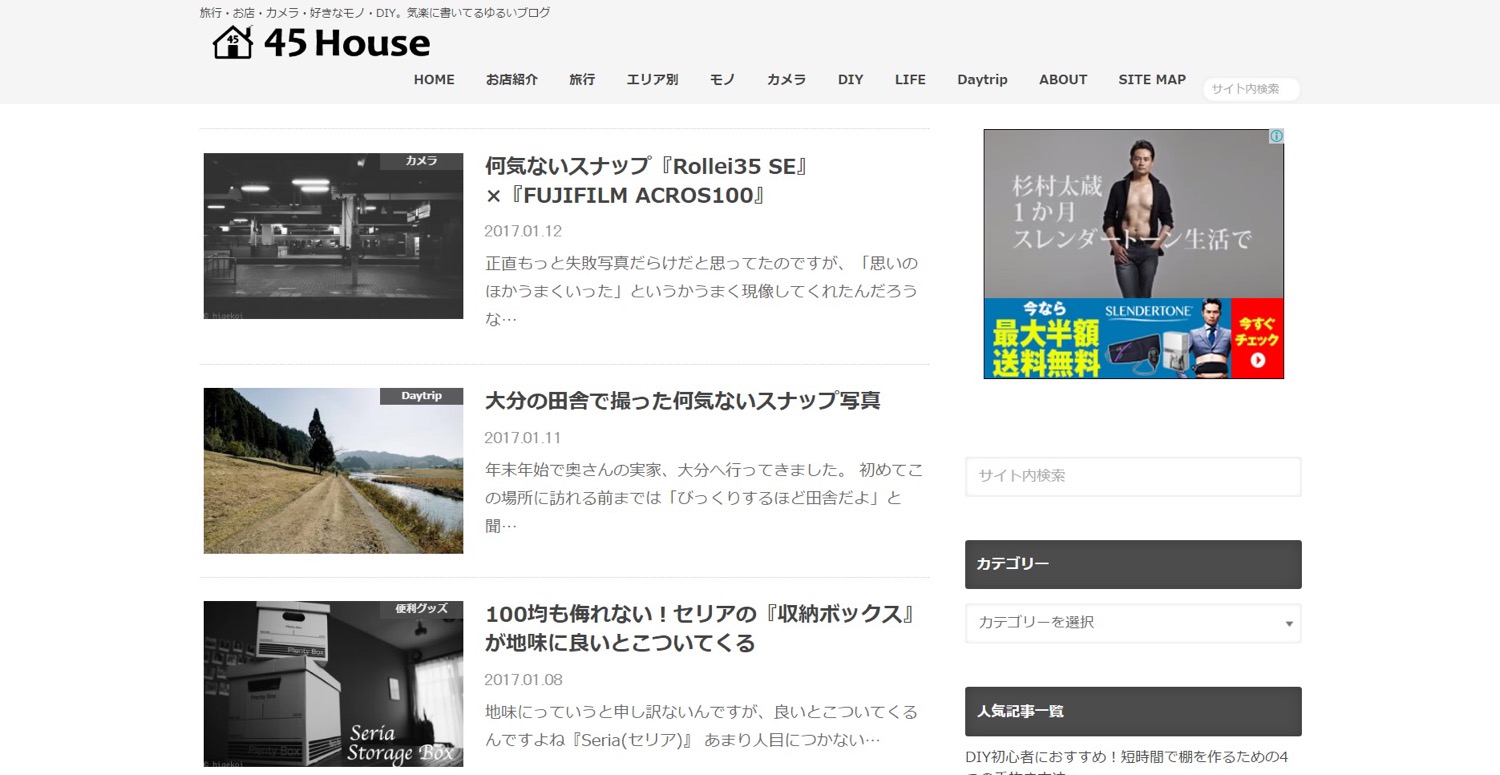Click the Daytrip tag on second thumbnail
1500x775 pixels.
point(421,396)
